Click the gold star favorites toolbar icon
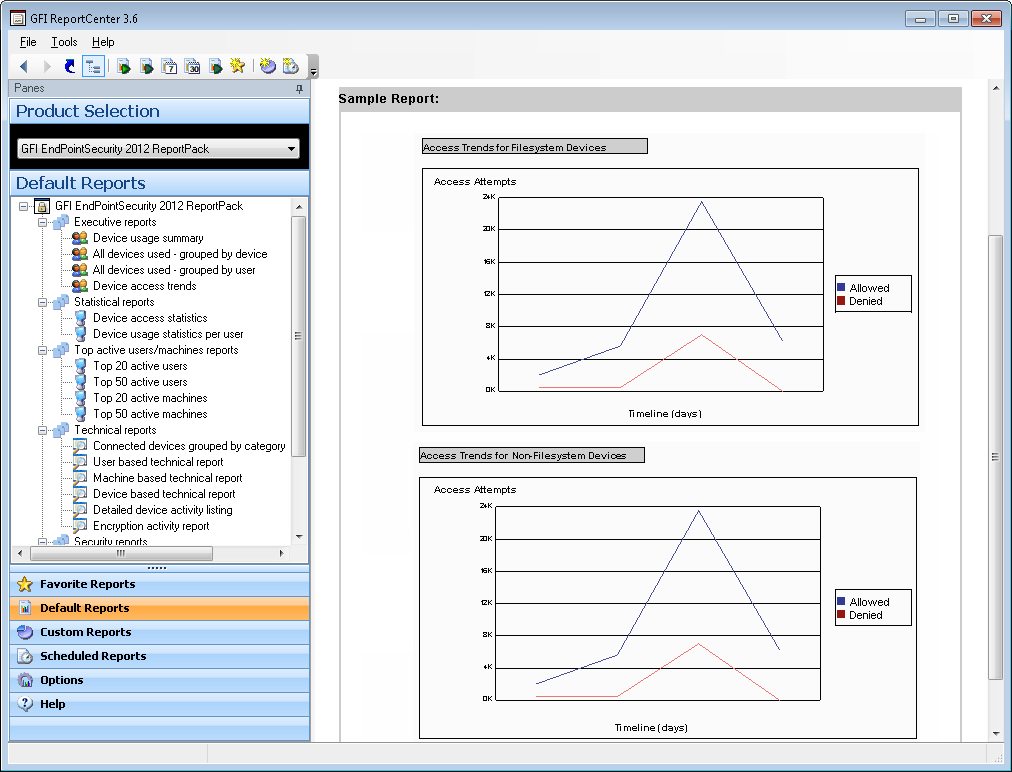1012x772 pixels. click(x=237, y=66)
